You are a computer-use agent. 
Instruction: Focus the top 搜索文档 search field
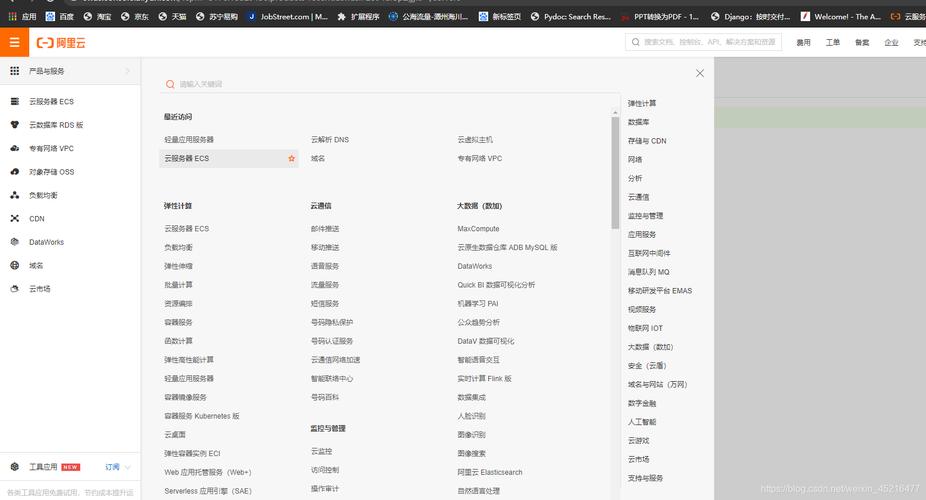703,42
